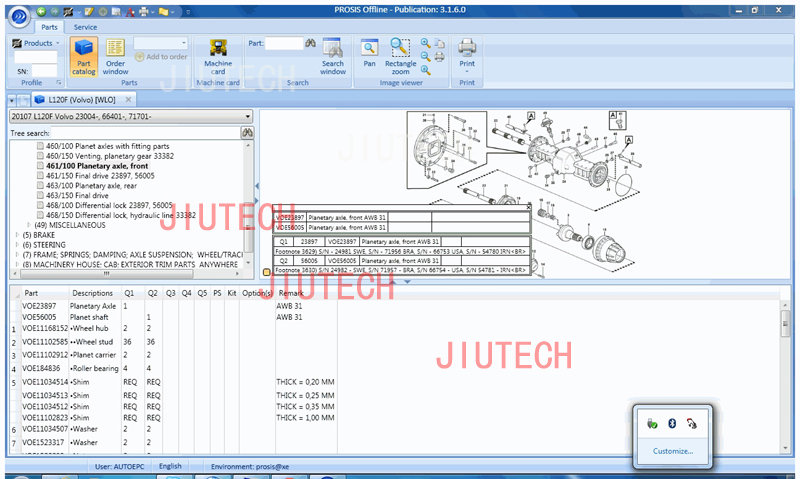
Task: Click the safely remove hardware tray icon
Action: [652, 423]
